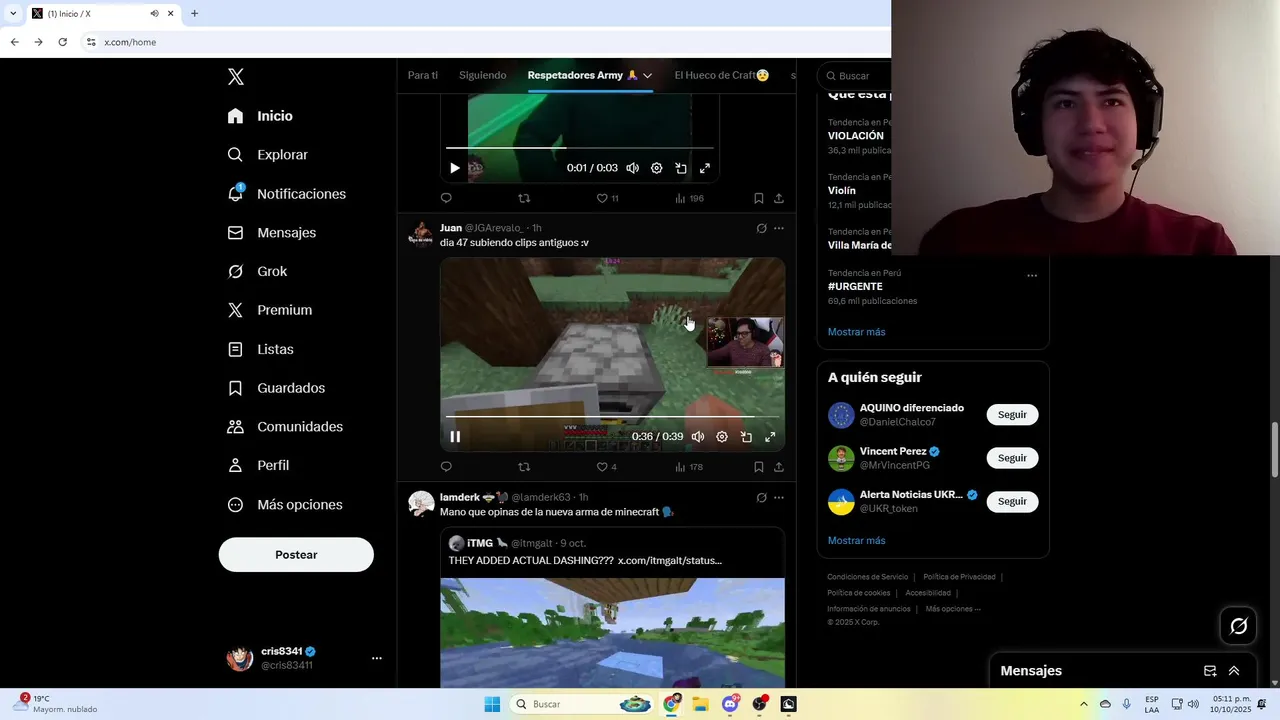Open settings gear on Juan's video
This screenshot has width=1280, height=720.
pos(722,437)
